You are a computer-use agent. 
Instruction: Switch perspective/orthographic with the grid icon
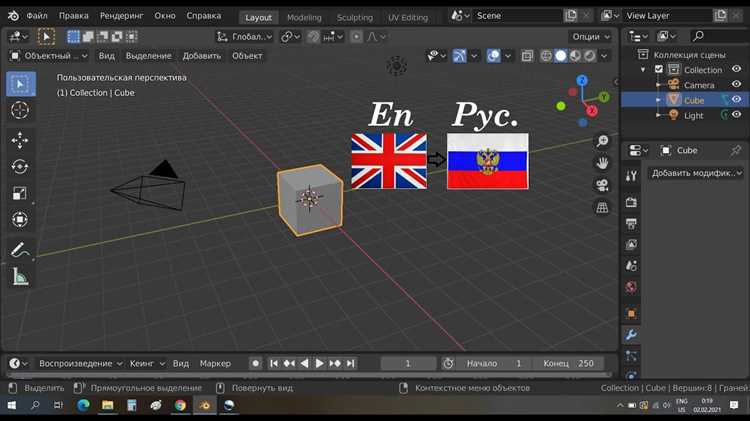click(x=602, y=207)
